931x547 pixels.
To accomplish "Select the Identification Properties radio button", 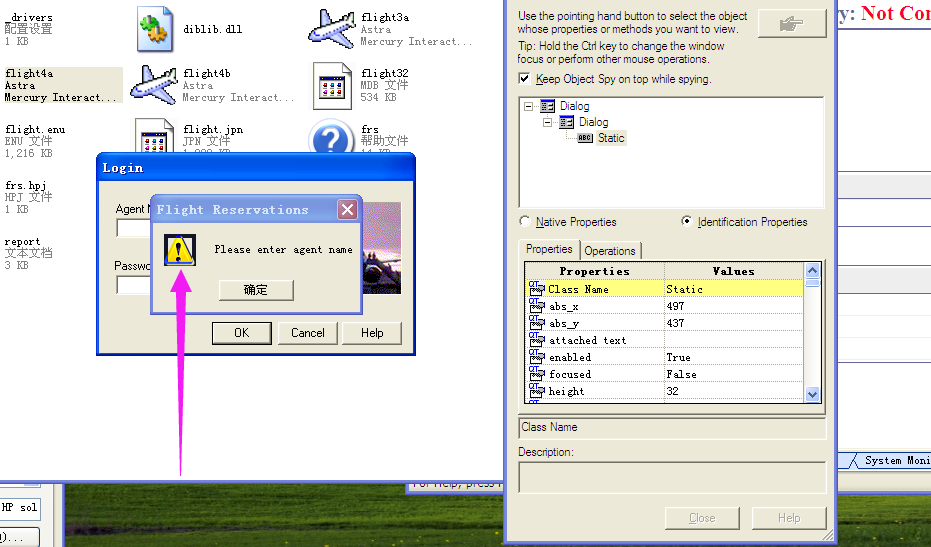I will point(686,221).
